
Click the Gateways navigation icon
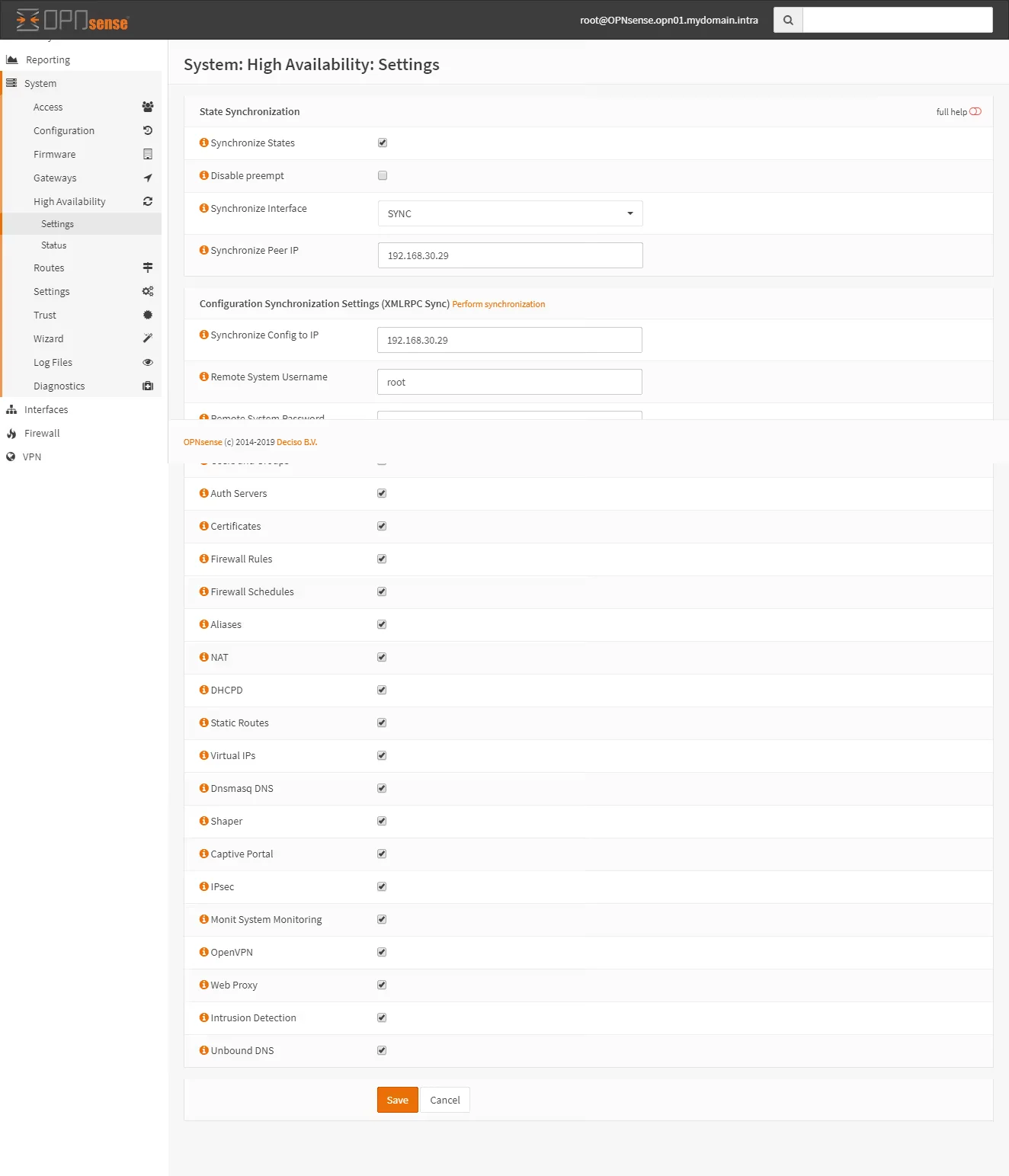(x=148, y=178)
